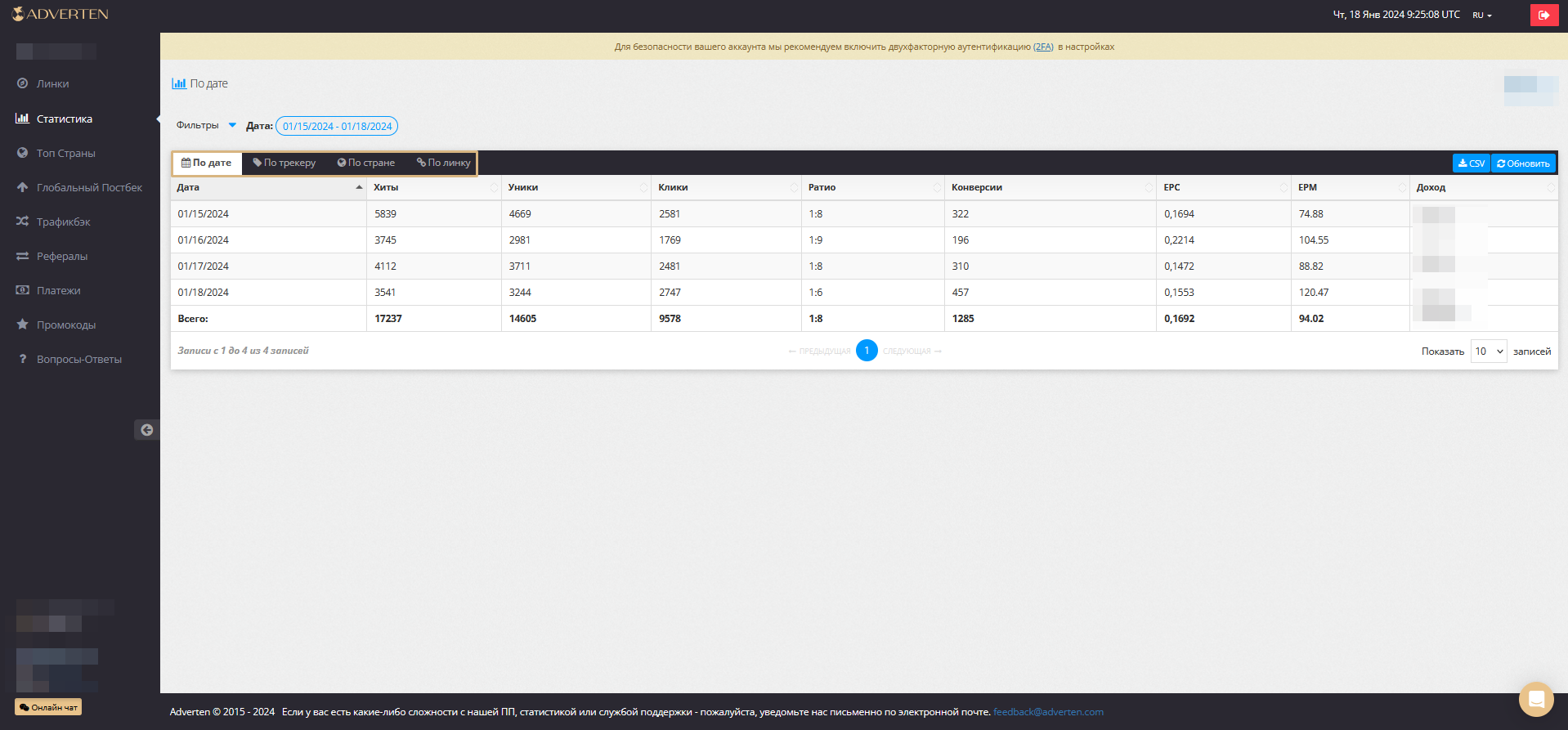The height and width of the screenshot is (730, 1568).
Task: Click EPM value 104.55
Action: (1314, 240)
